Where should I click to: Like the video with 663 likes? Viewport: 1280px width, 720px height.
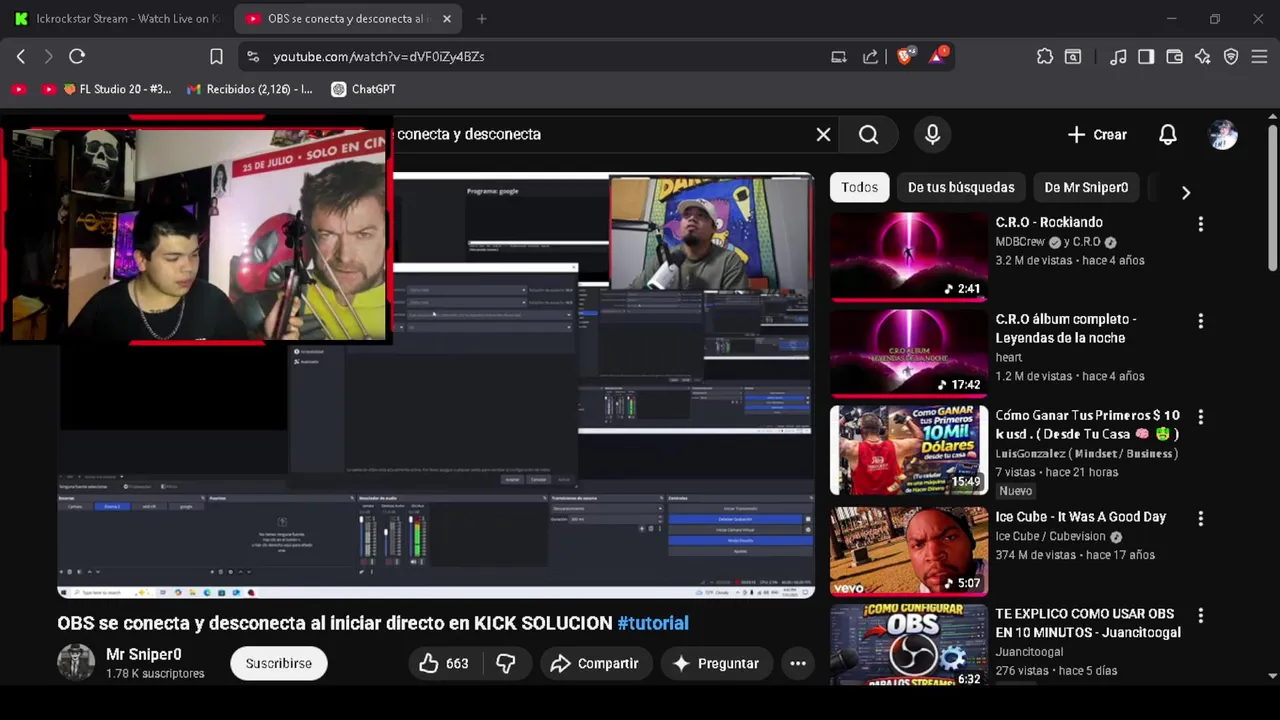click(444, 663)
